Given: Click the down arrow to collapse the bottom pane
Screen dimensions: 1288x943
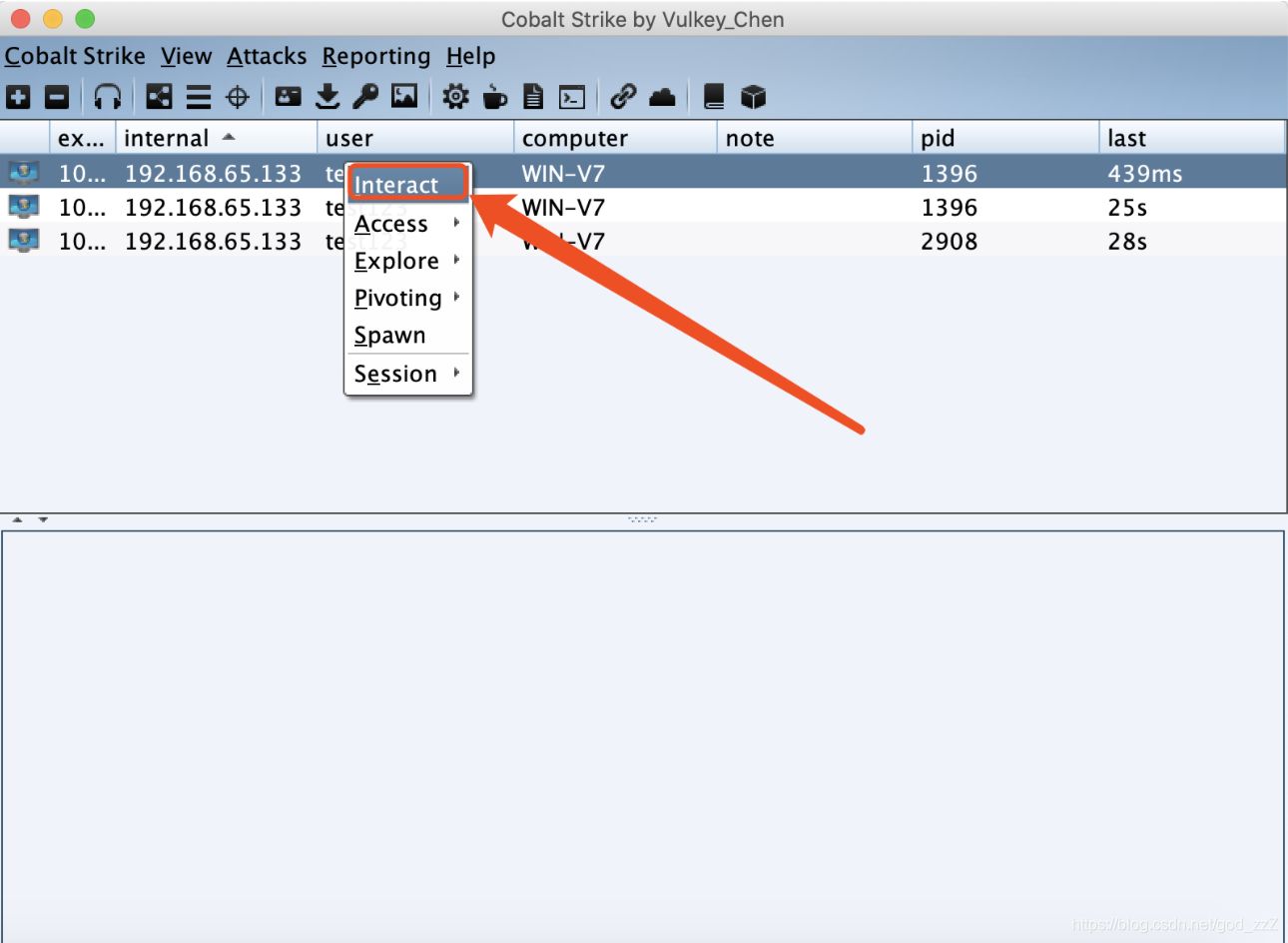Looking at the screenshot, I should (43, 519).
